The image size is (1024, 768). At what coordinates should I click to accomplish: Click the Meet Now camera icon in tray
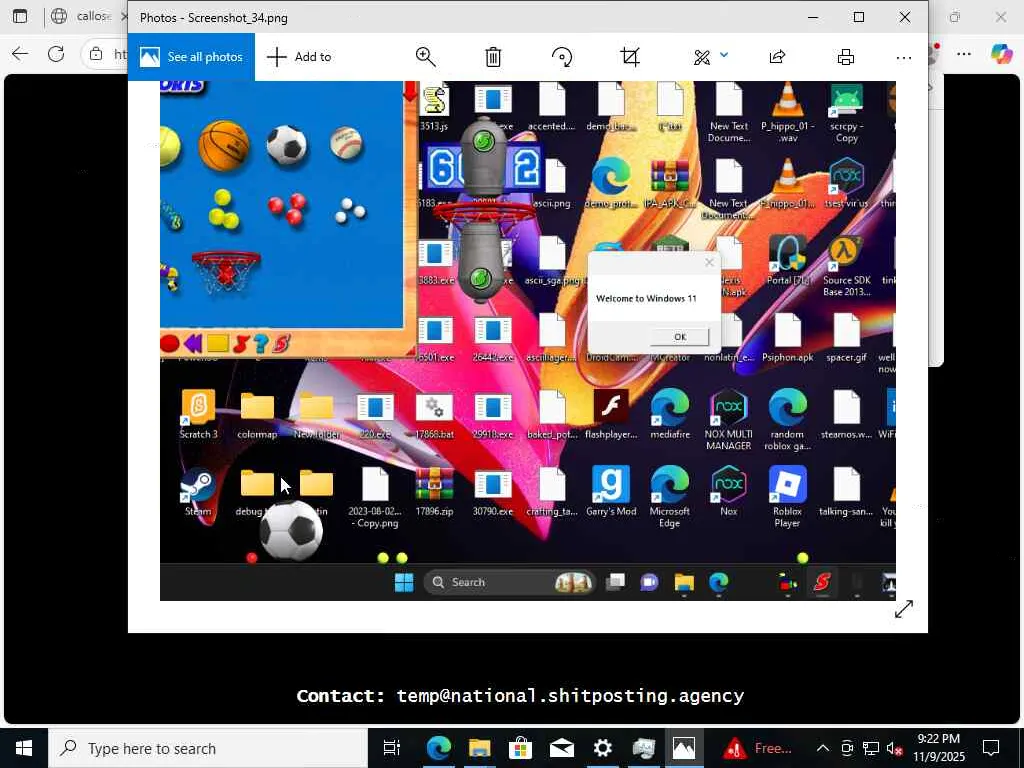[847, 748]
